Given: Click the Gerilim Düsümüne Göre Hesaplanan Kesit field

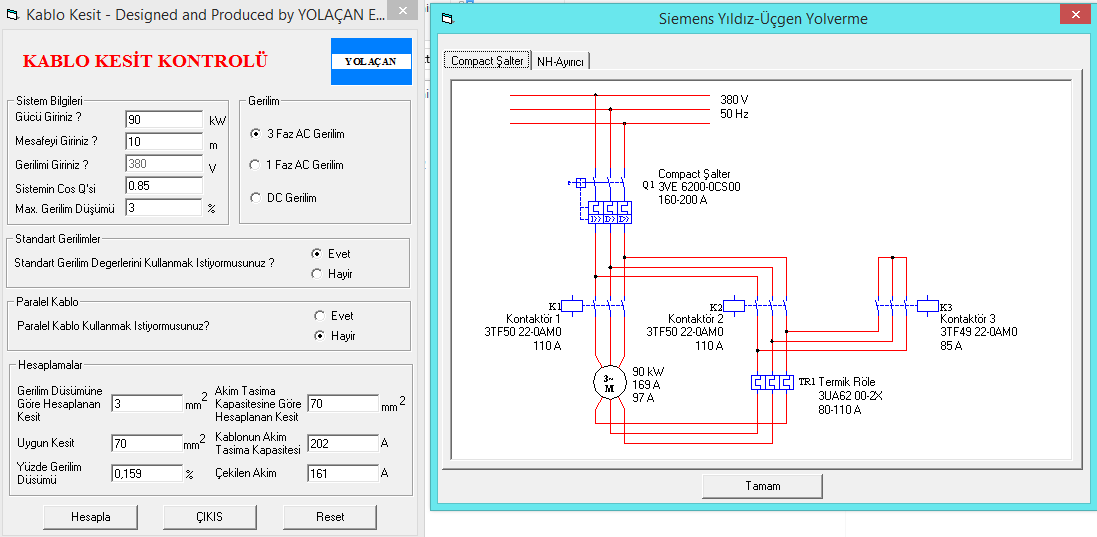Looking at the screenshot, I should tap(147, 403).
